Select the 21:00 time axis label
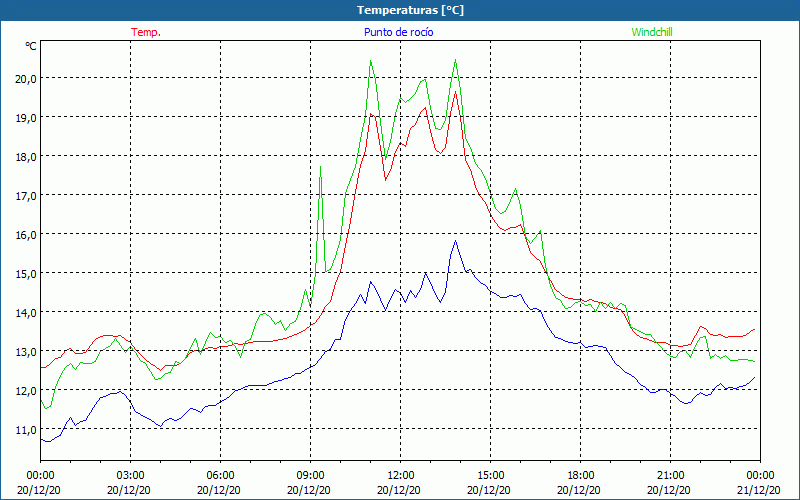 click(670, 475)
